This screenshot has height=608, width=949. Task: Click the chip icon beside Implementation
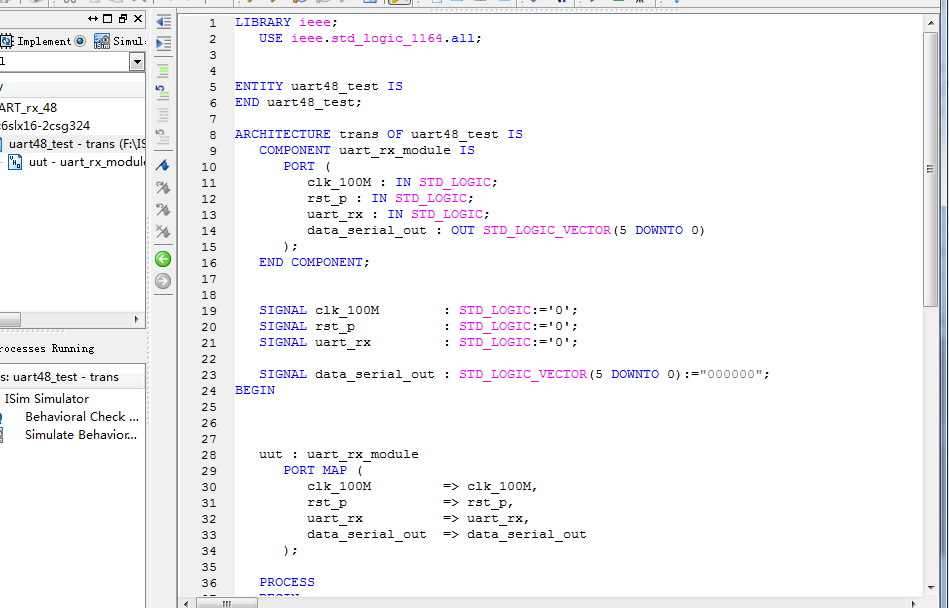tap(7, 41)
